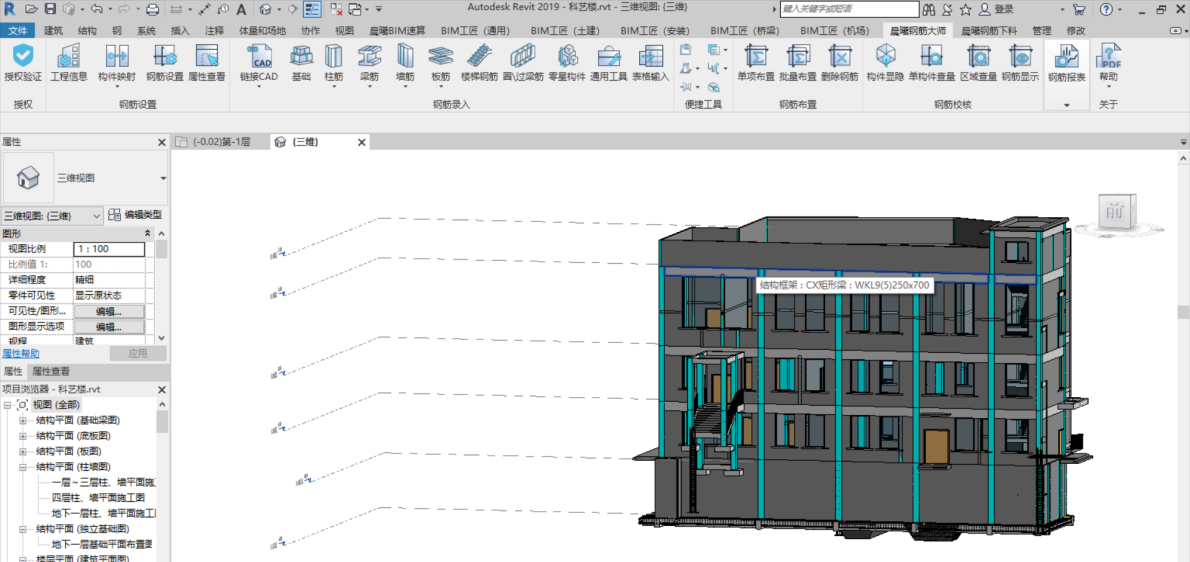Click the 授权验证 shield icon
Screen dimensions: 1190x562
pyautogui.click(x=23, y=57)
